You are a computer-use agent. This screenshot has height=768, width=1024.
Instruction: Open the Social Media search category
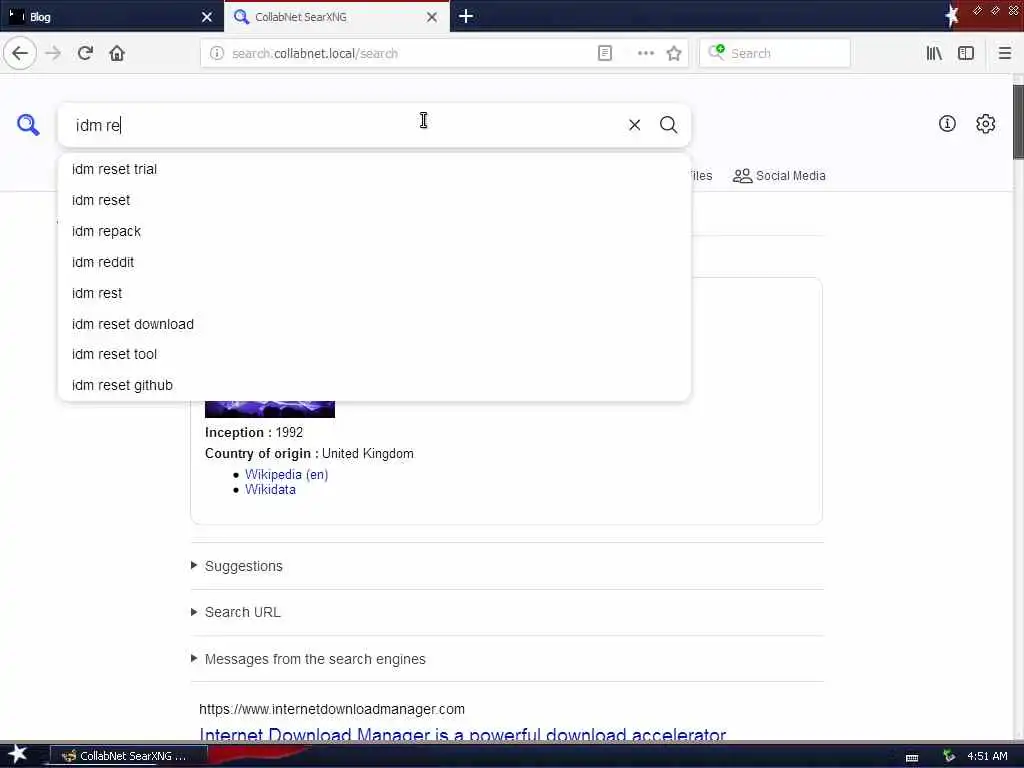[x=778, y=176]
